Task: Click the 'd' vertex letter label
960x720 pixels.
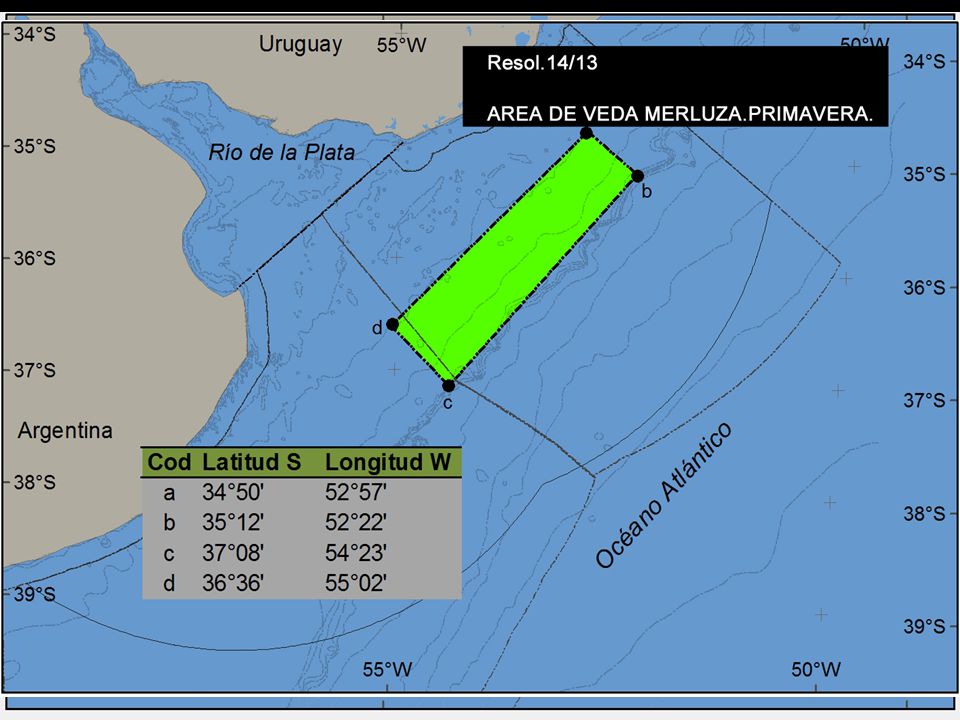Action: coord(377,328)
